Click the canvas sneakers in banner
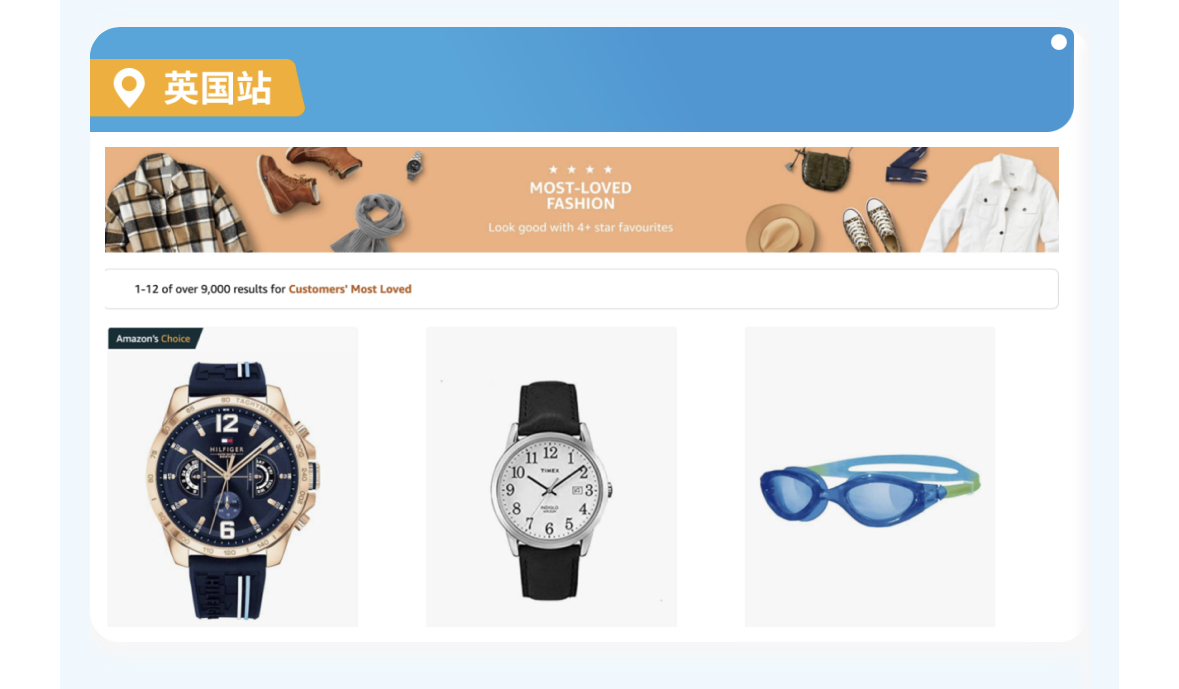The width and height of the screenshot is (1179, 689). point(871,224)
